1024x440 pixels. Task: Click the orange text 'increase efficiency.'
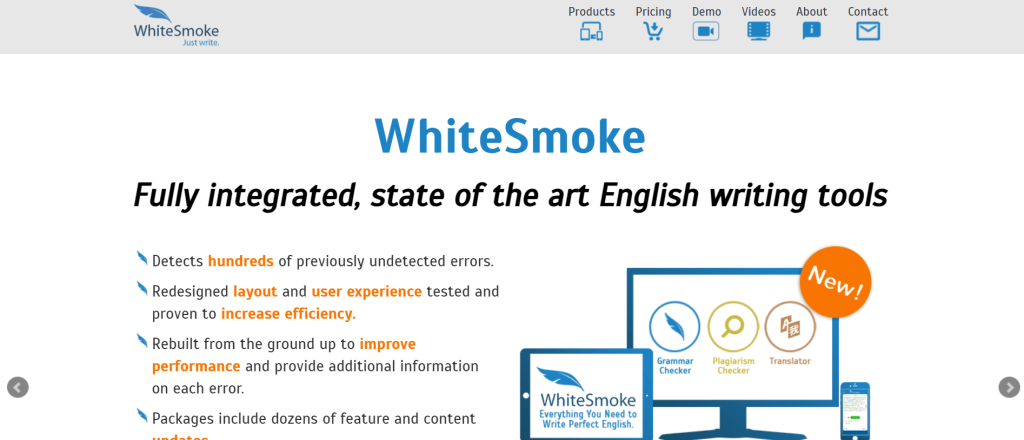click(289, 314)
